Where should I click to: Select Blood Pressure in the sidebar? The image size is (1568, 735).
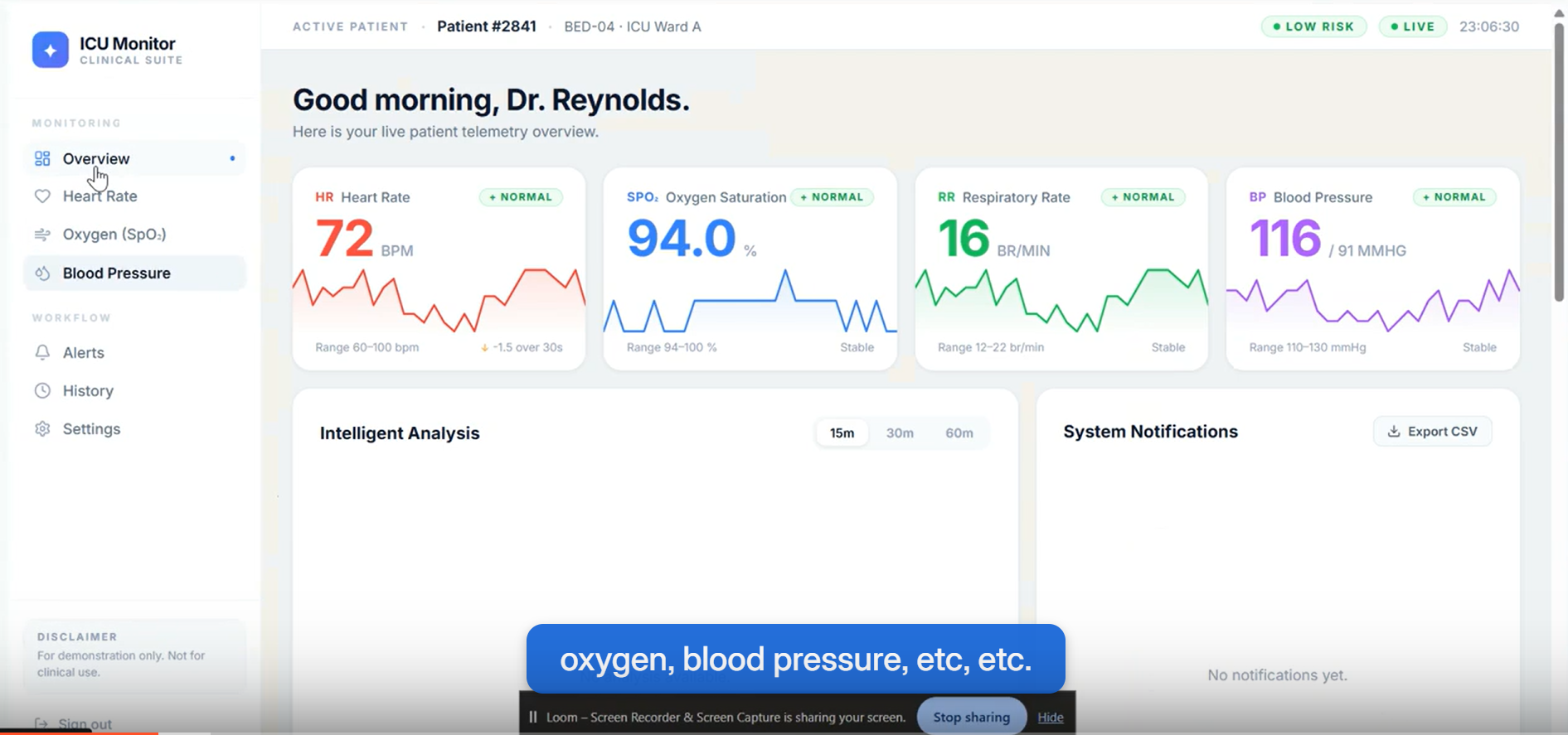135,273
